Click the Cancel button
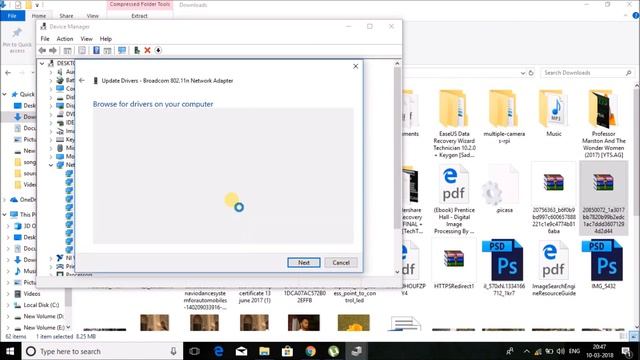640x360 pixels. click(x=341, y=262)
